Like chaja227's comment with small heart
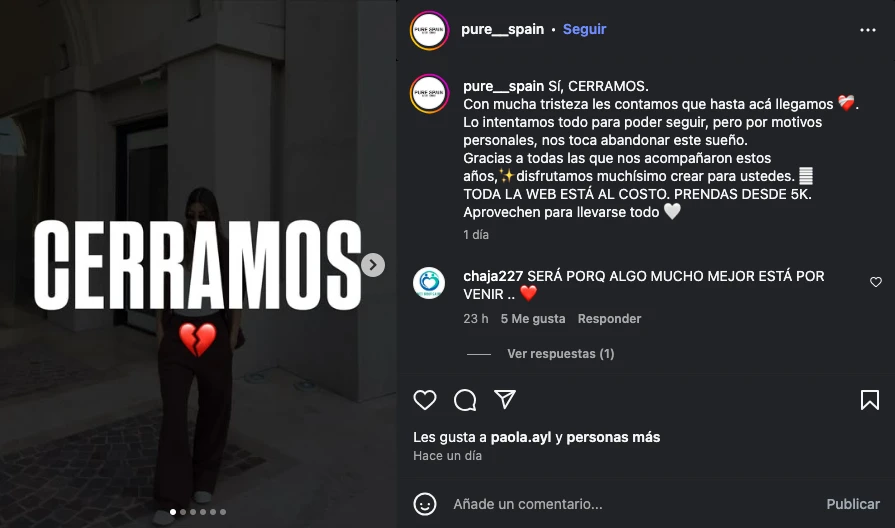 click(x=876, y=282)
